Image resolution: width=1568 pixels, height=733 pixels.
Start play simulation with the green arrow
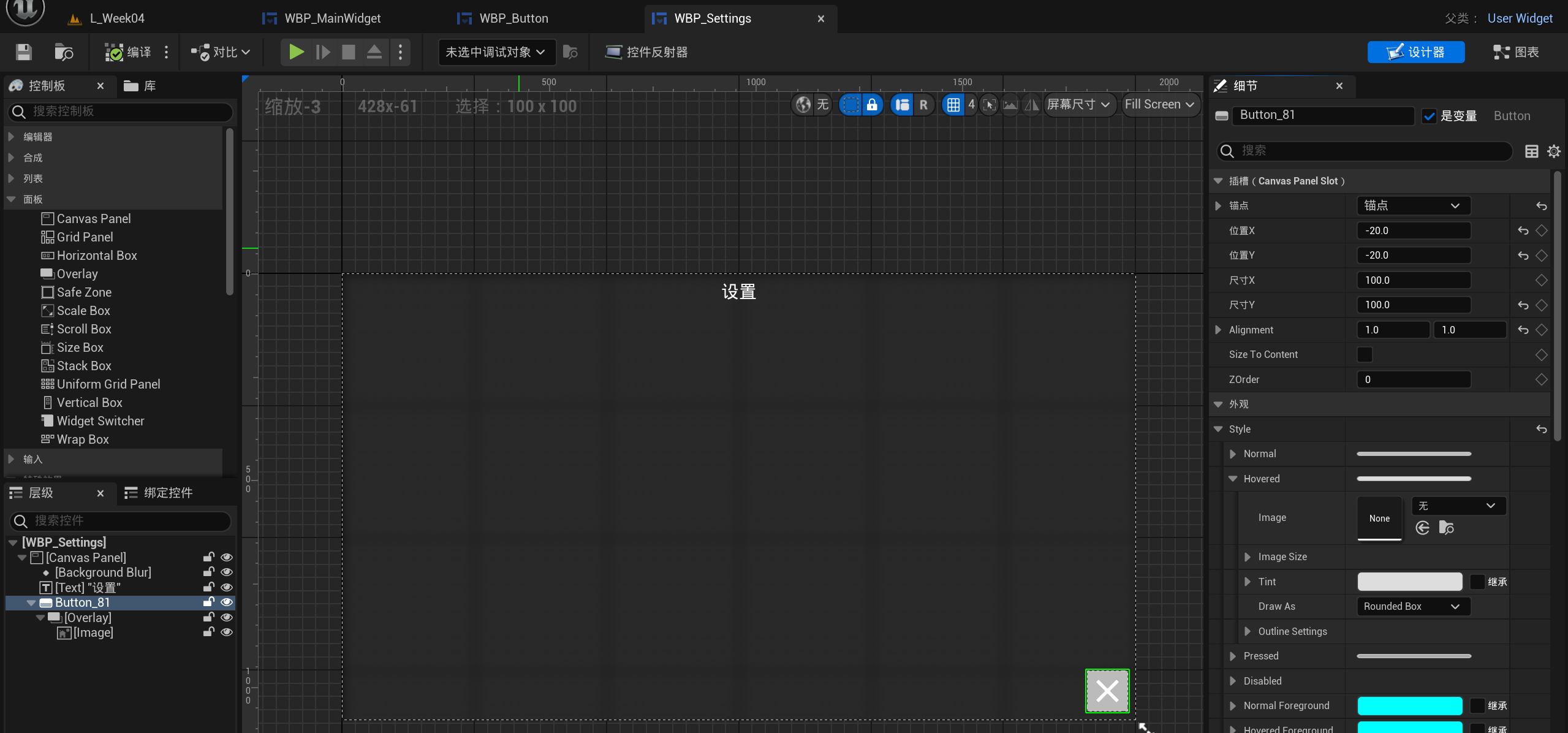pos(296,52)
